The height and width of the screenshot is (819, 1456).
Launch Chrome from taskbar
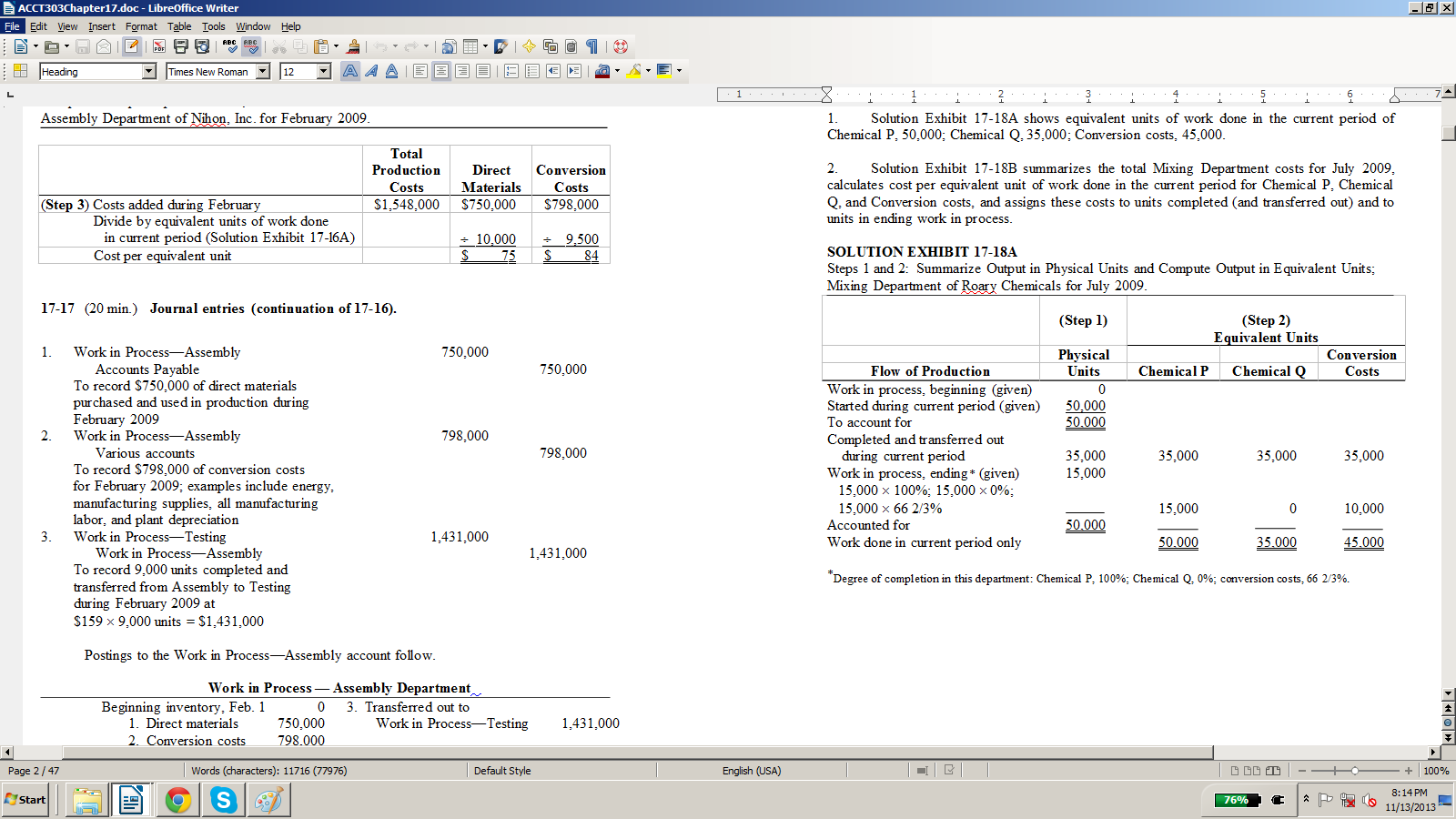click(178, 800)
